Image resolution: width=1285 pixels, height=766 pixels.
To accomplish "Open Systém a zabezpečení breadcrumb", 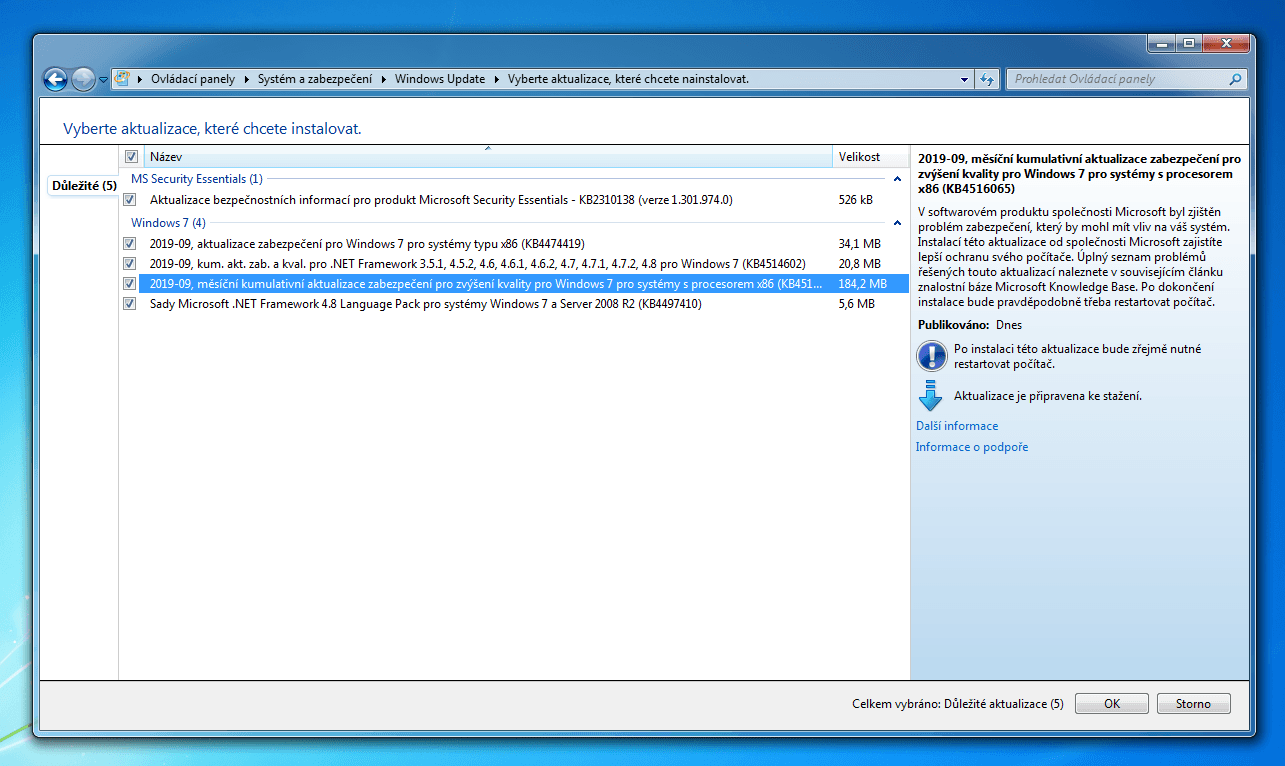I will [315, 79].
